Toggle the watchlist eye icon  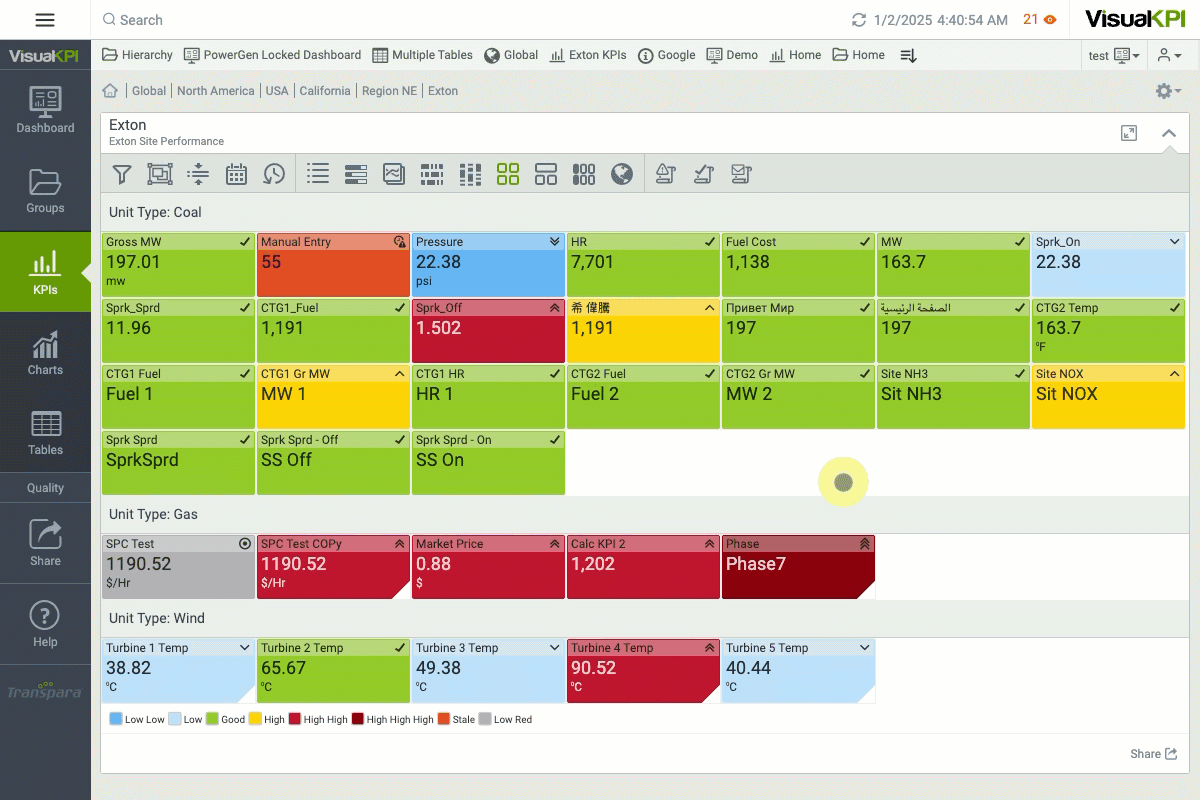pos(1050,20)
